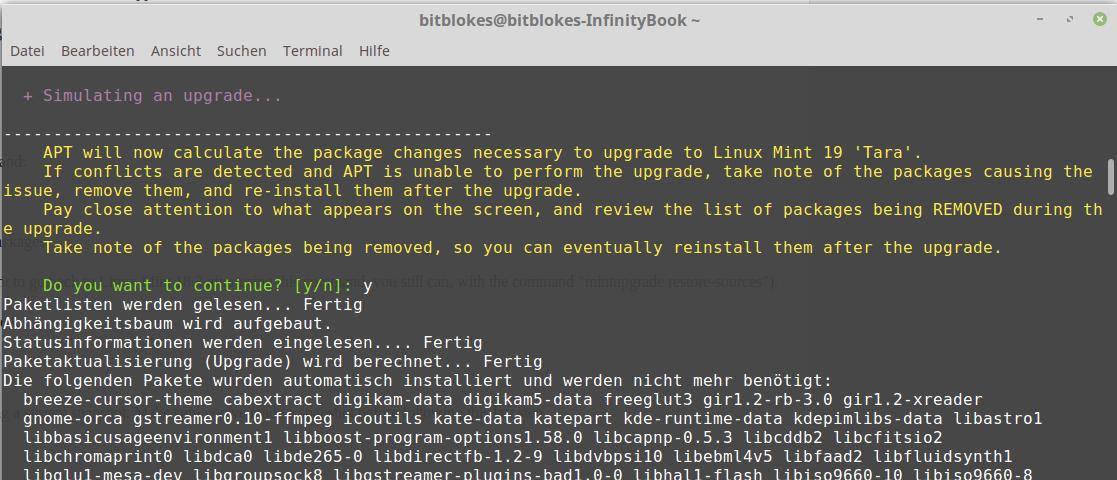Click the minimize window icon
This screenshot has width=1117, height=480.
pyautogui.click(x=1041, y=20)
